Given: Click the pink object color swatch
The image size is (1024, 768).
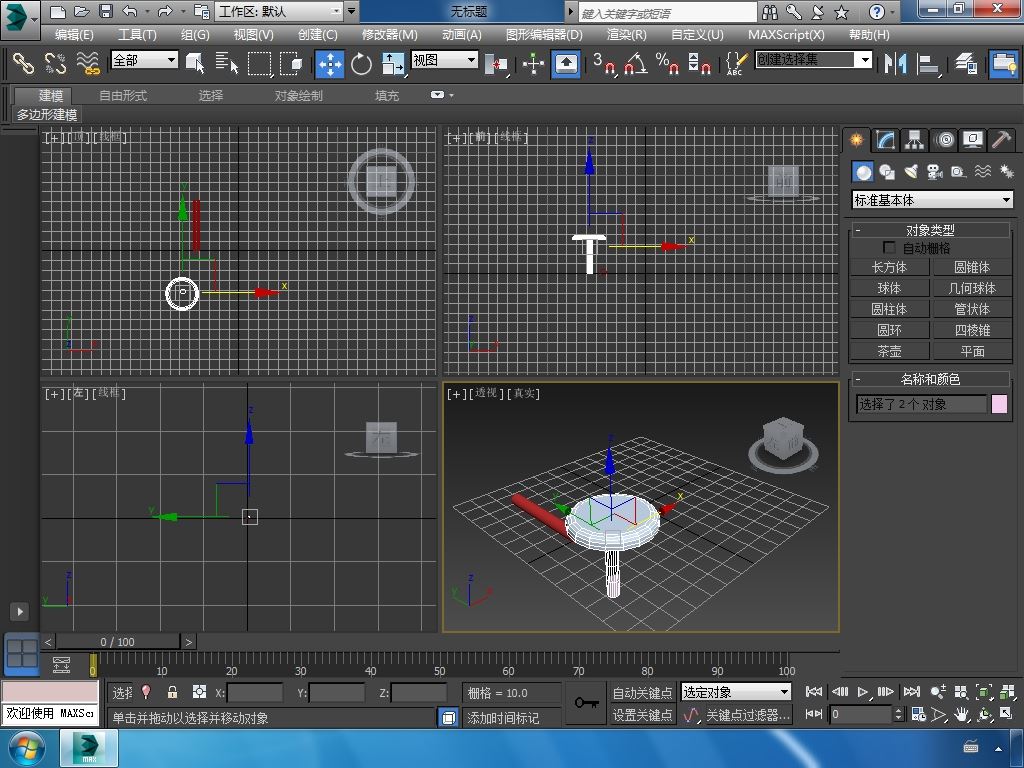Looking at the screenshot, I should (x=1000, y=404).
